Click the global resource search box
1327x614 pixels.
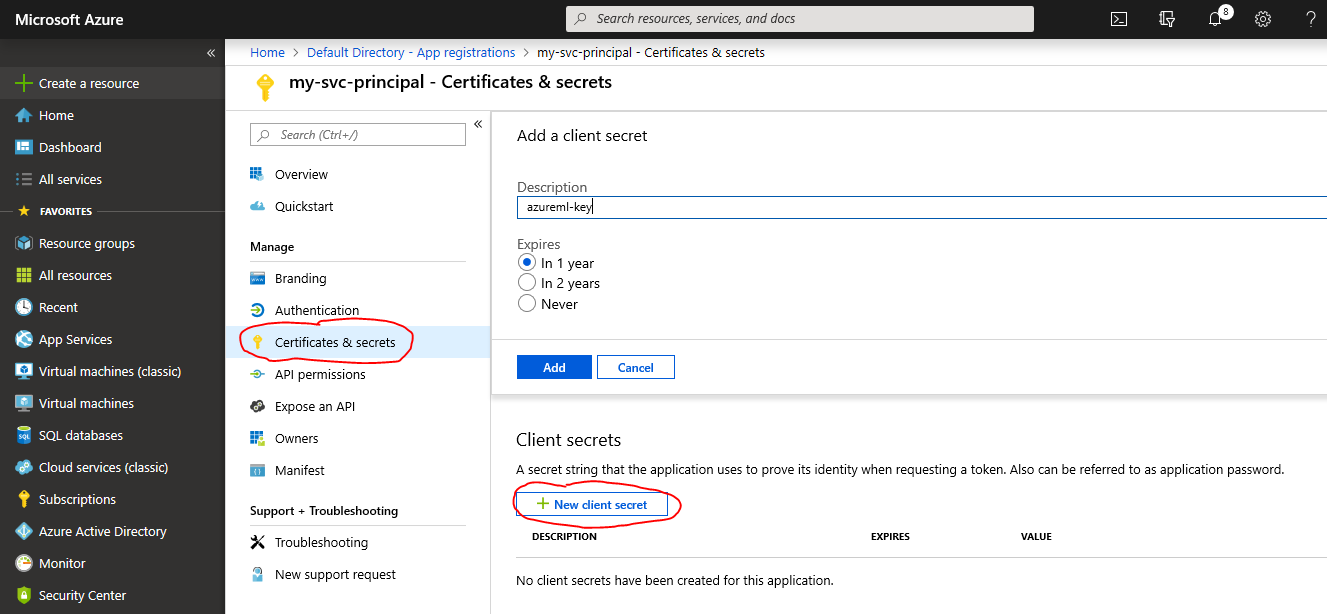click(x=800, y=19)
